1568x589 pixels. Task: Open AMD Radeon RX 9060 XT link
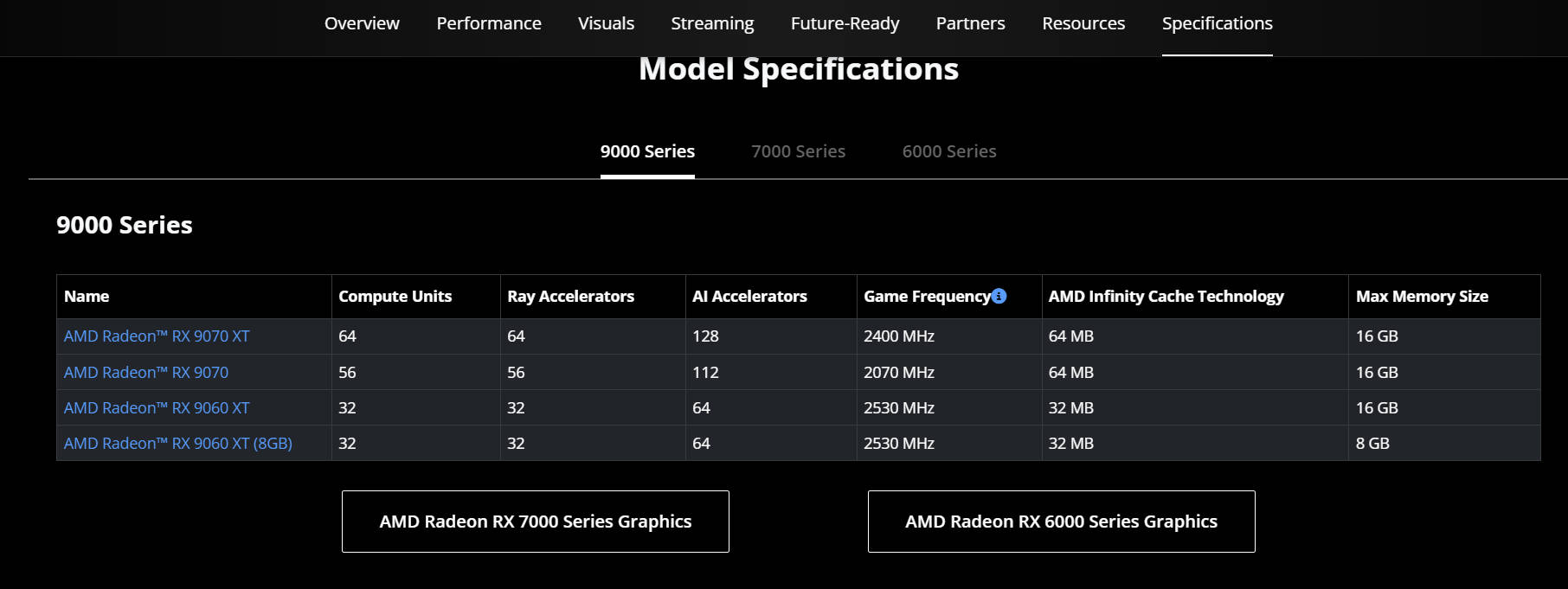(157, 407)
